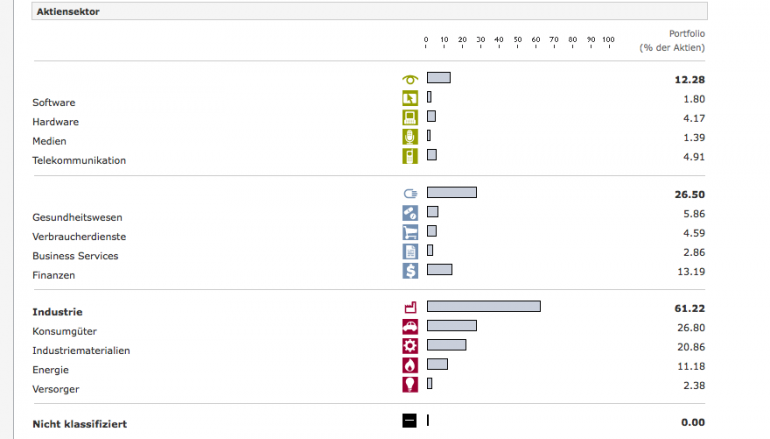Click the Industriematerialien gear icon
770x439 pixels.
409,346
